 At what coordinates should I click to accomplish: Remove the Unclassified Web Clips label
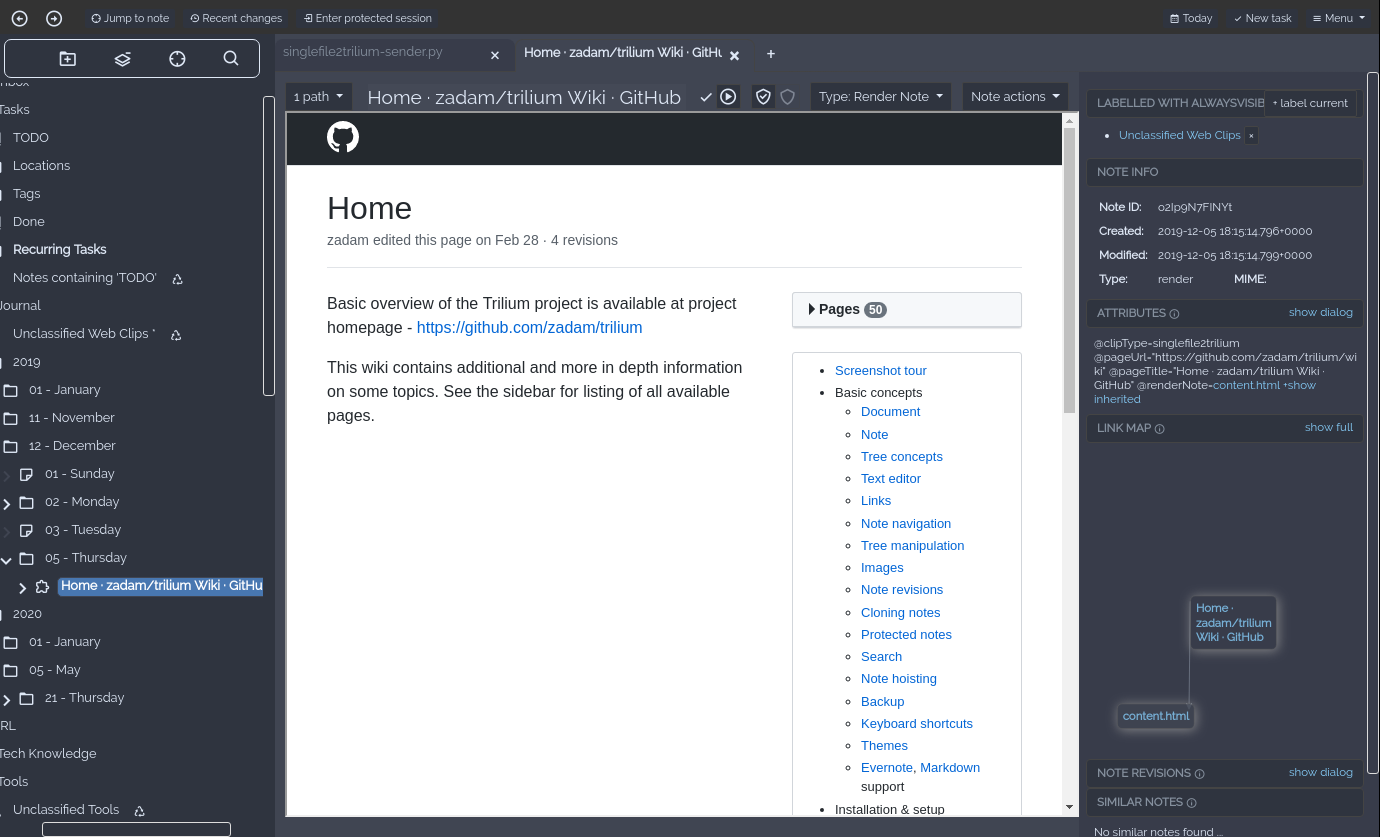point(1251,135)
